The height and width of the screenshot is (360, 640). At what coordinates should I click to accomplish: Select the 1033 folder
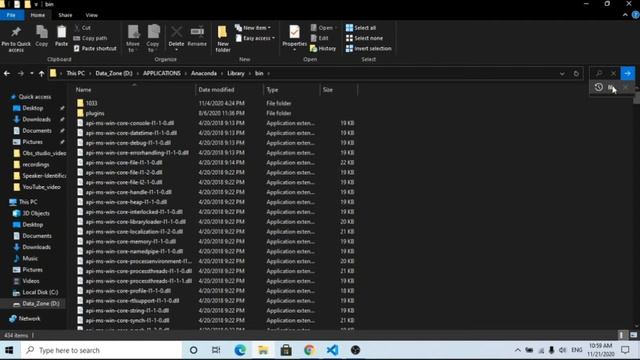(x=91, y=103)
